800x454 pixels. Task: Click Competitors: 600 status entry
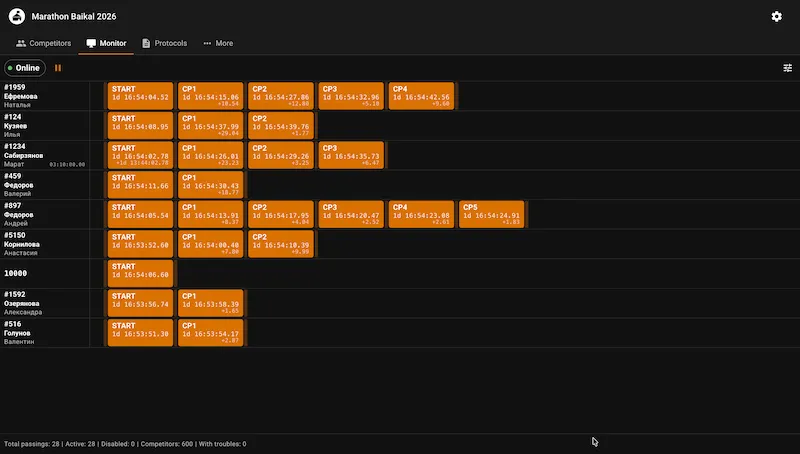coord(167,444)
